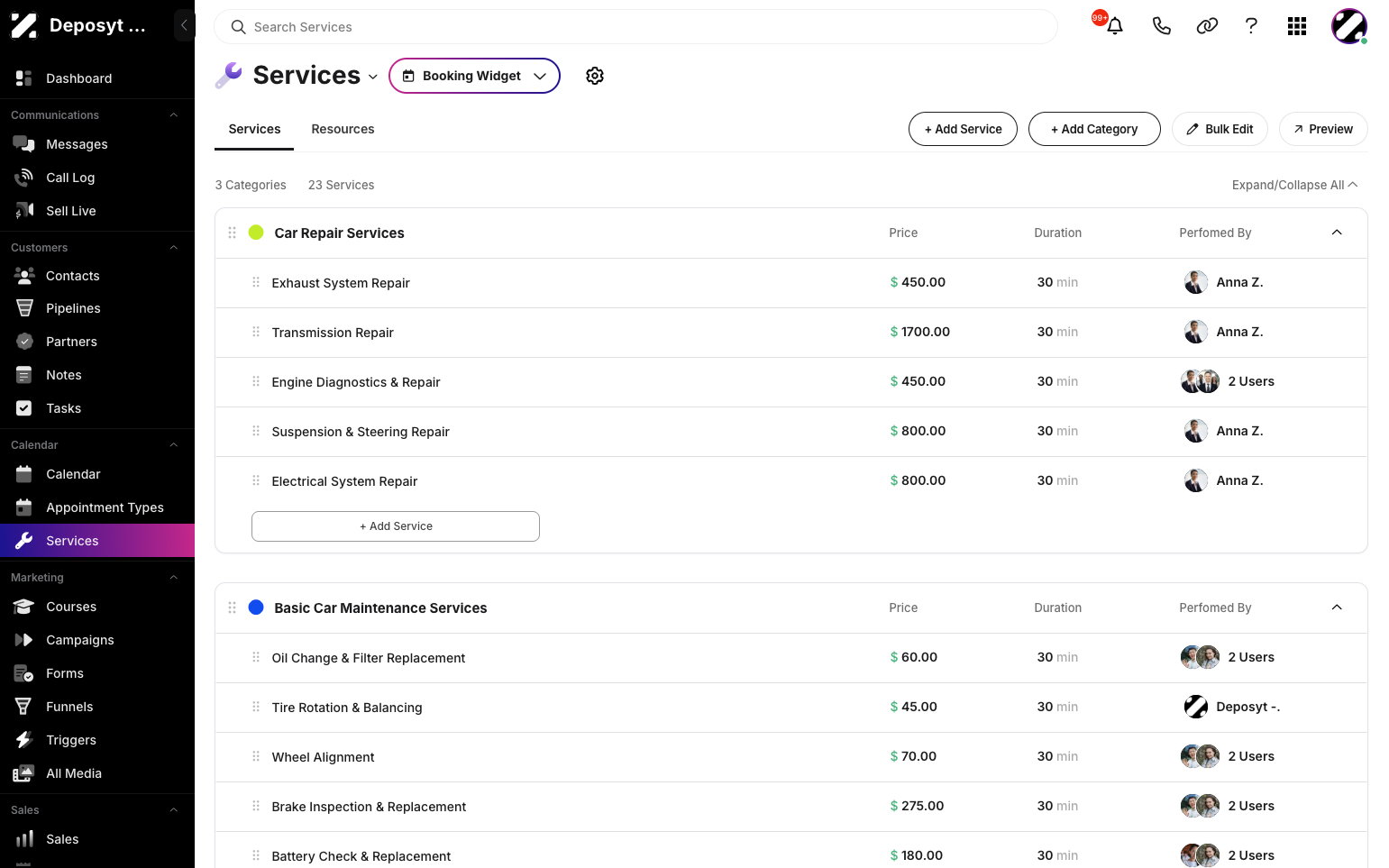Open the notifications bell icon

pyautogui.click(x=1114, y=26)
